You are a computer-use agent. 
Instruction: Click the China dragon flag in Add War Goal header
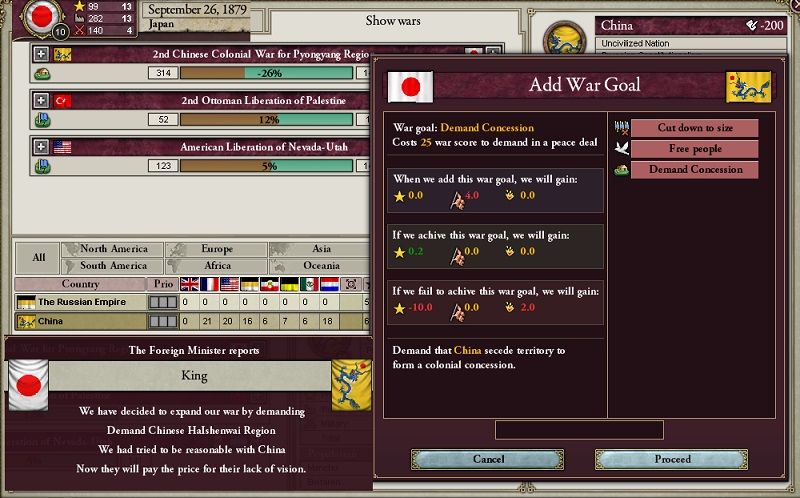748,86
